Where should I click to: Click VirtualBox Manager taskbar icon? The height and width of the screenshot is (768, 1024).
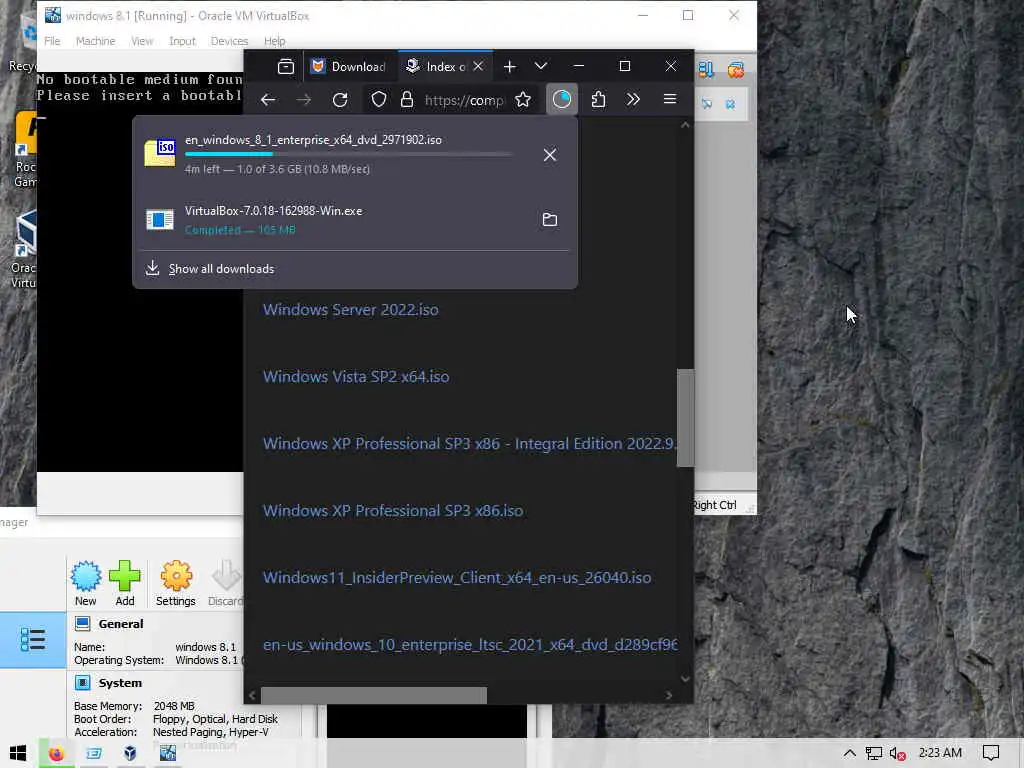click(131, 754)
